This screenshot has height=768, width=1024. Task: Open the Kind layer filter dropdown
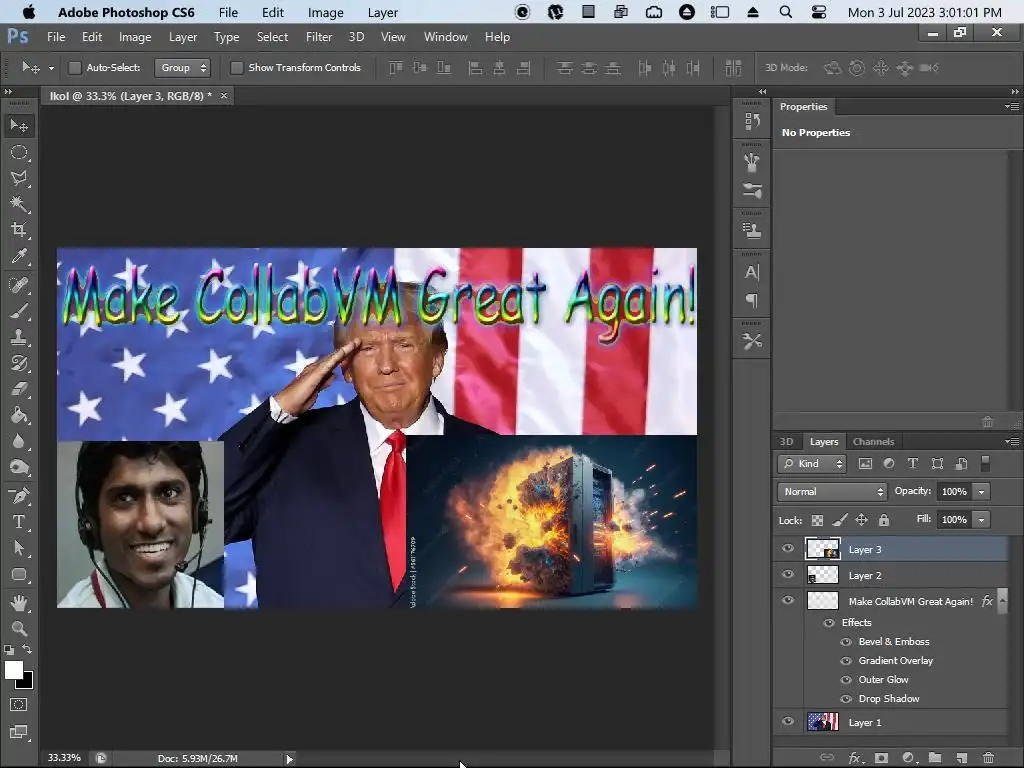click(812, 464)
